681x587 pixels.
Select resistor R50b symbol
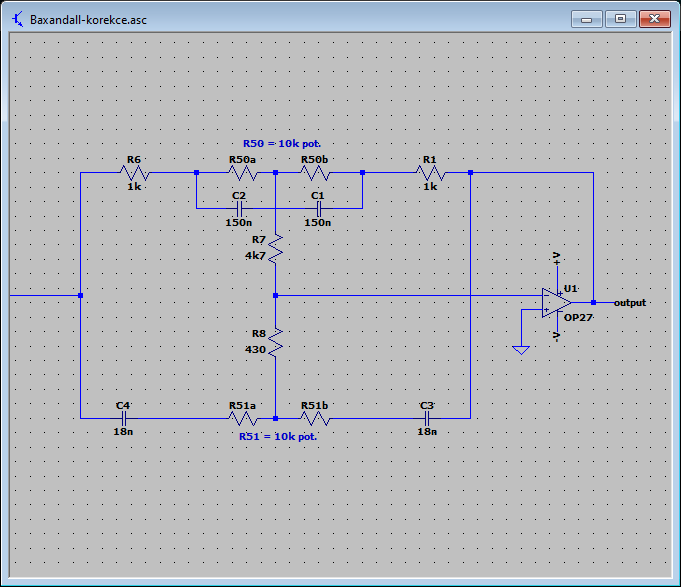(x=315, y=173)
